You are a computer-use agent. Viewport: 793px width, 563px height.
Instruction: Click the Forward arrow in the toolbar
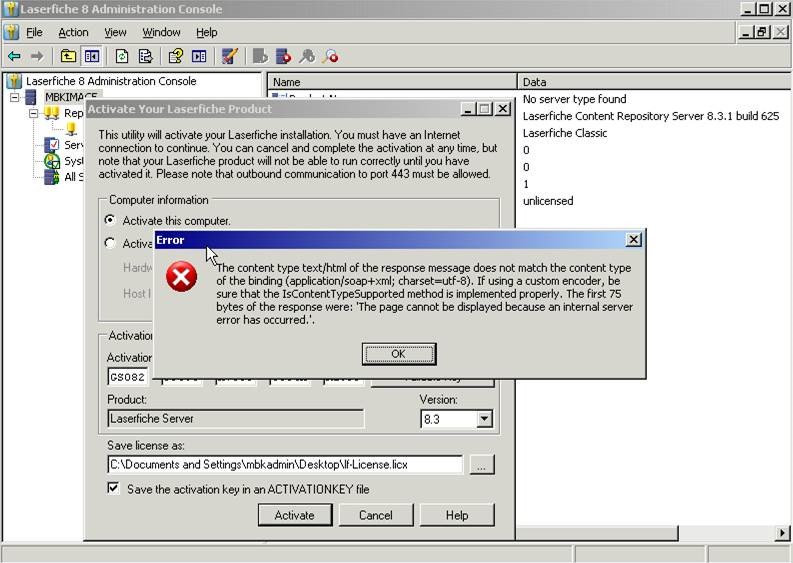click(37, 56)
